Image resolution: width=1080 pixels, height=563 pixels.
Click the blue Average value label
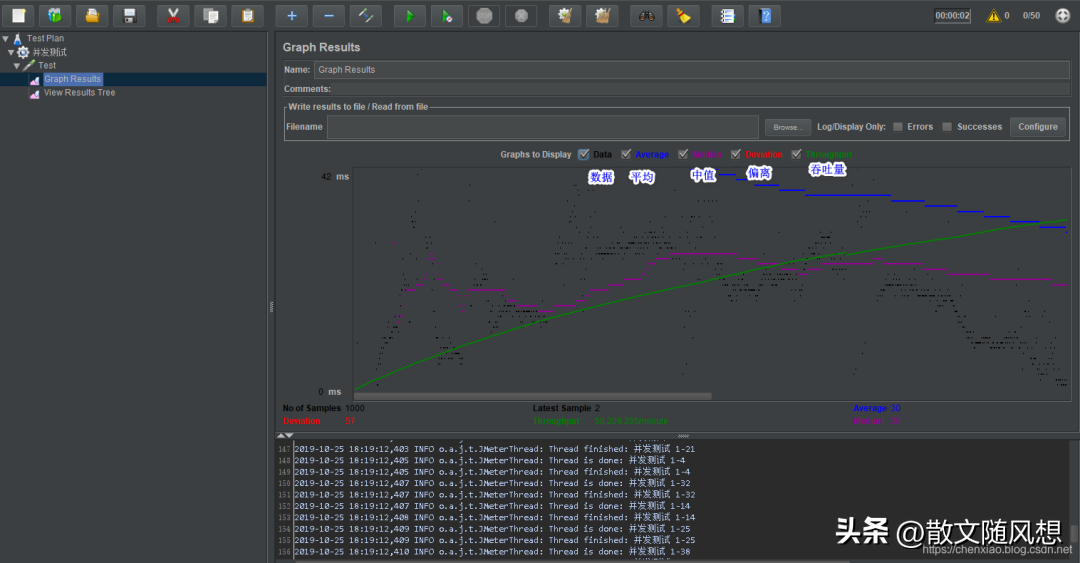pyautogui.click(x=877, y=408)
